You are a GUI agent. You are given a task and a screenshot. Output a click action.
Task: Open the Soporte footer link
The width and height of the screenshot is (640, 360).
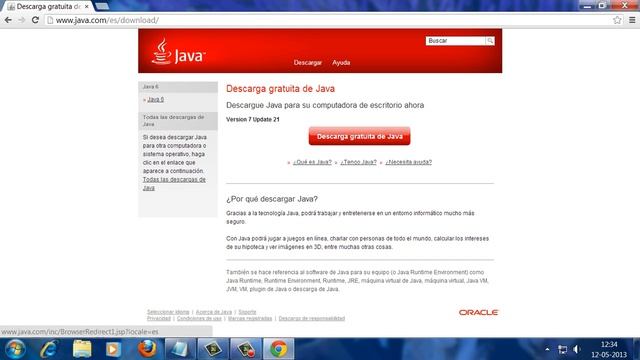coord(247,312)
